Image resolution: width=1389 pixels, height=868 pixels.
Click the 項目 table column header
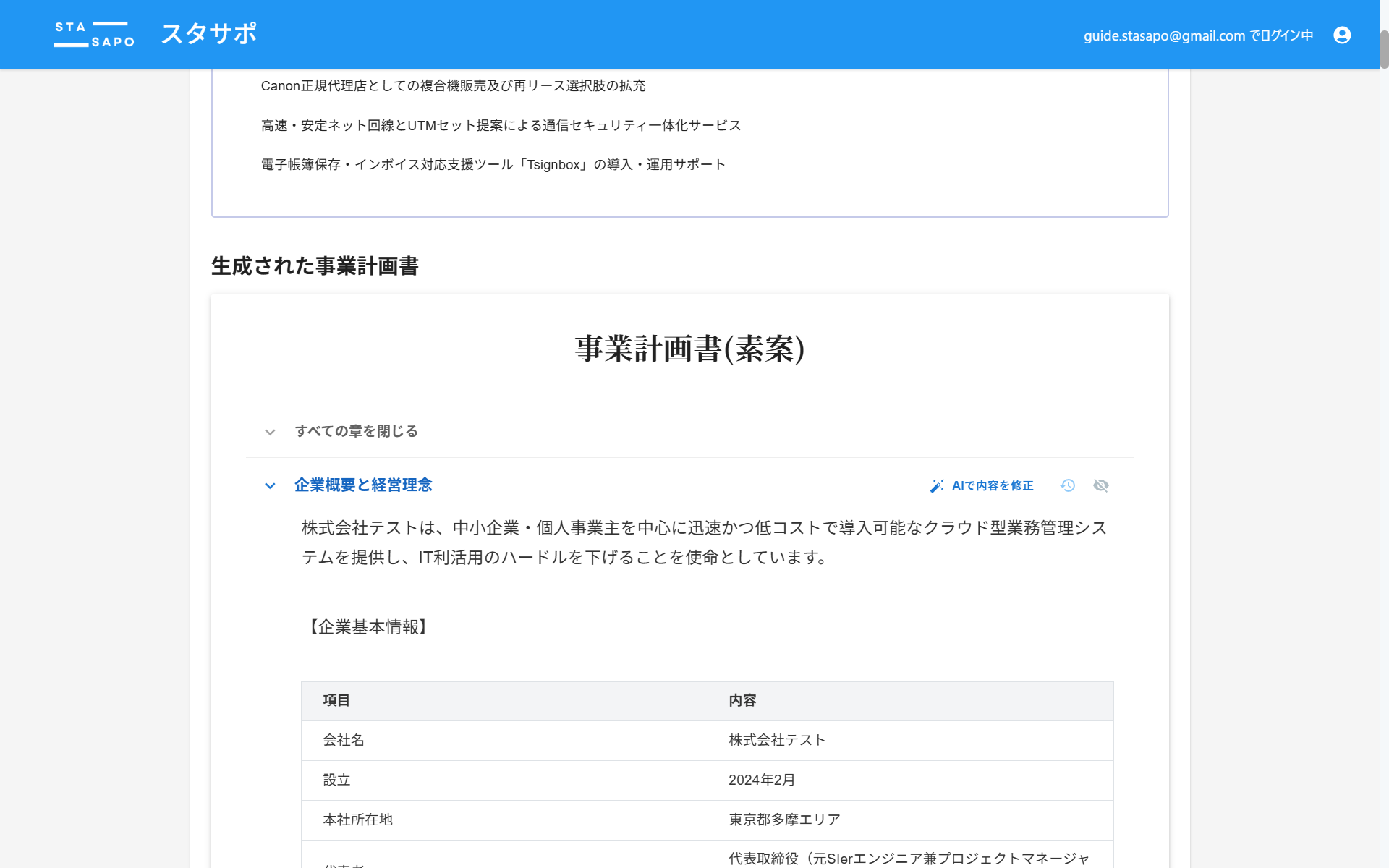pos(336,700)
